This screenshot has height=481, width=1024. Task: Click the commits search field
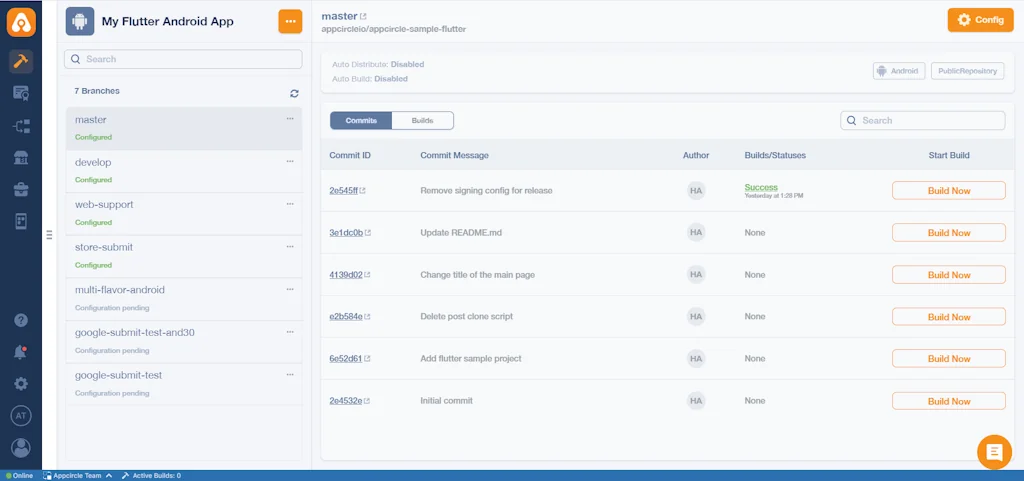click(x=923, y=121)
